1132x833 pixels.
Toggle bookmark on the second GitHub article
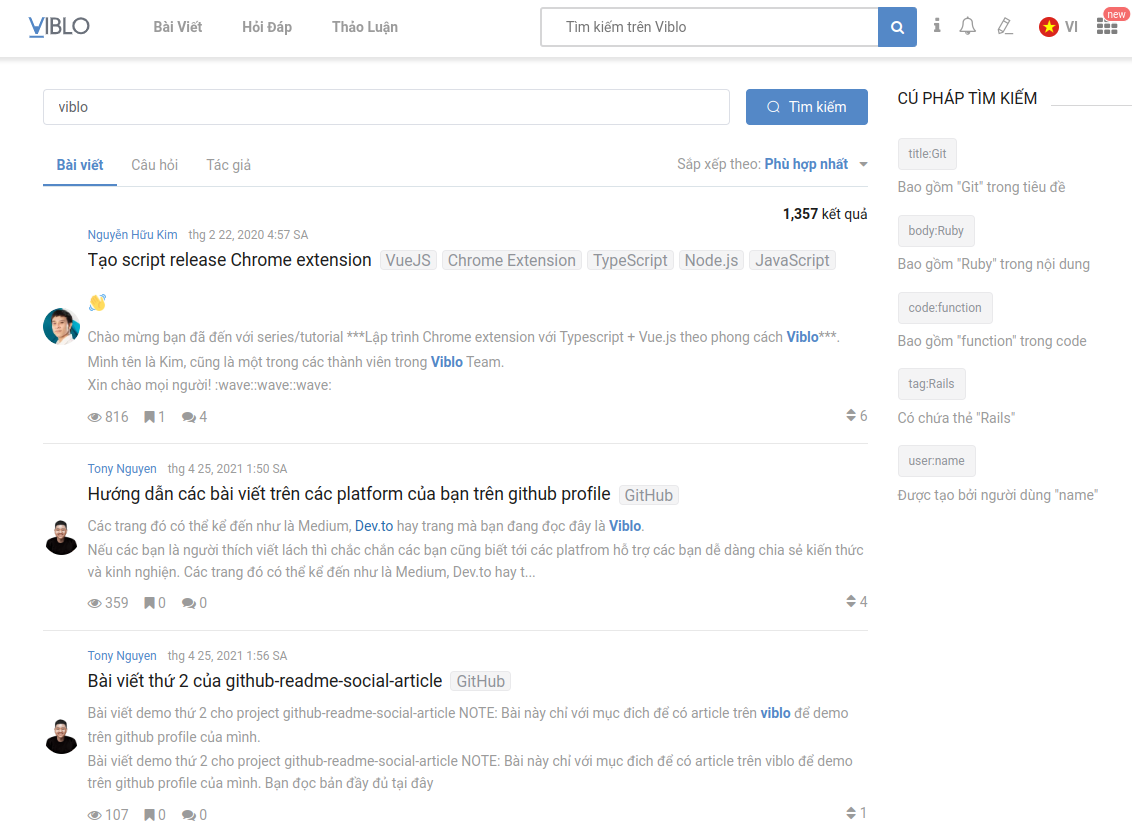[148, 814]
